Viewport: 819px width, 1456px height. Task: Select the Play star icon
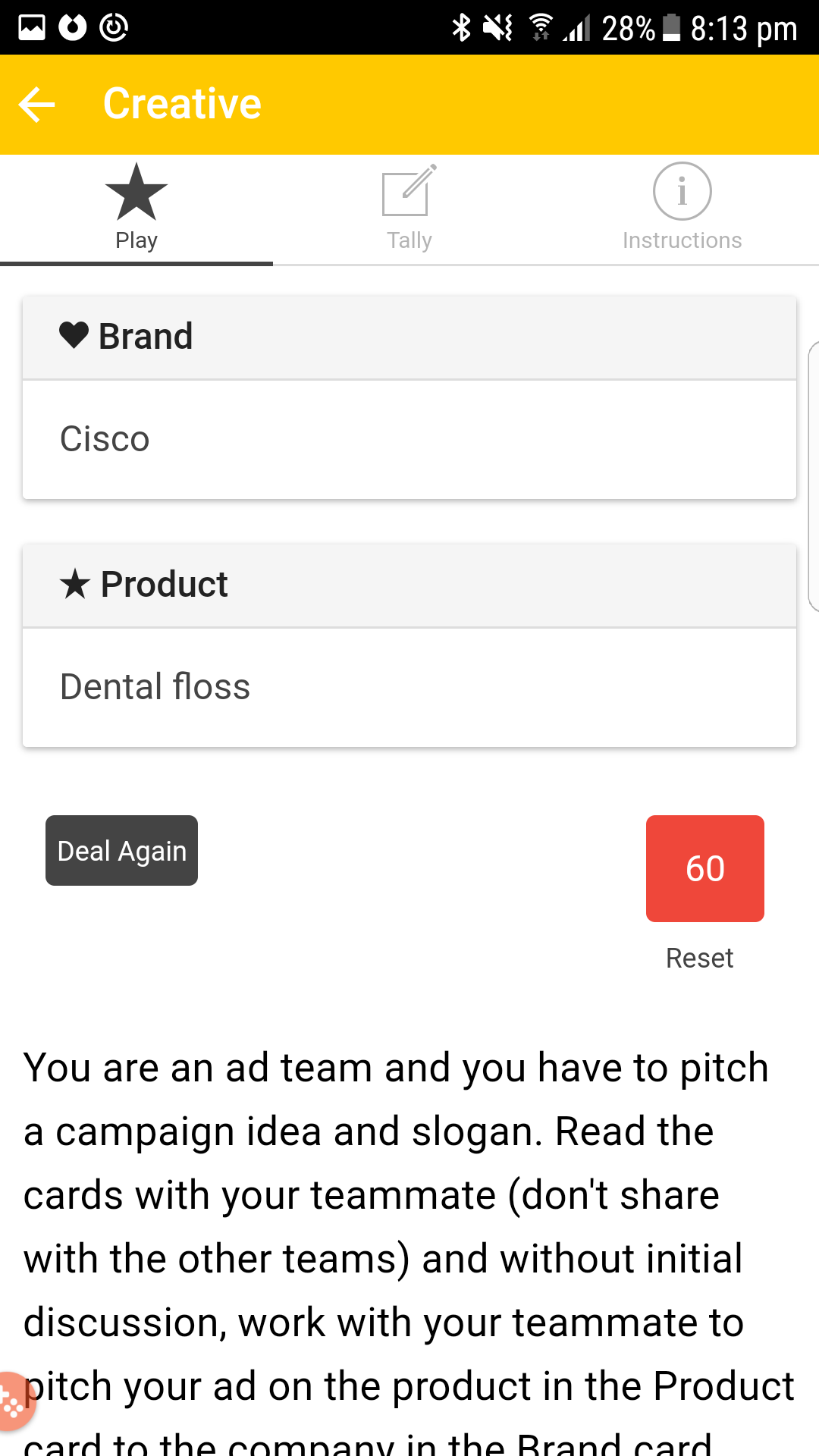coord(136,192)
